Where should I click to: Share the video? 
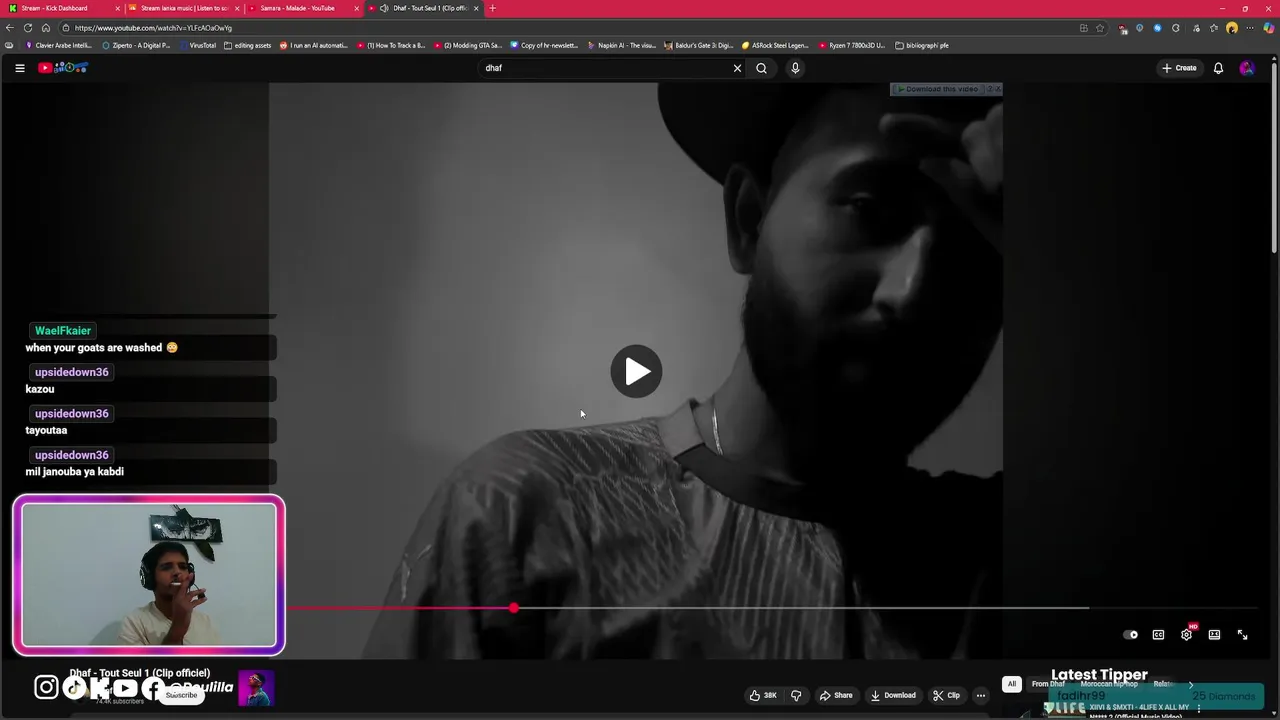point(836,695)
